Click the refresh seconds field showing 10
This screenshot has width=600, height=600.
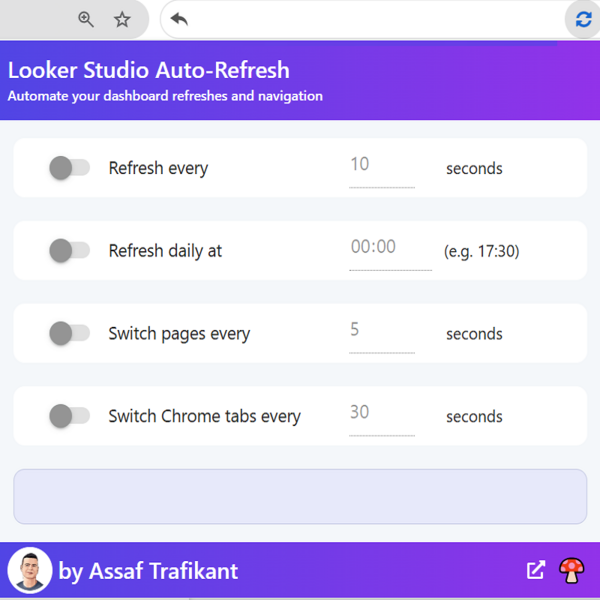coord(382,168)
